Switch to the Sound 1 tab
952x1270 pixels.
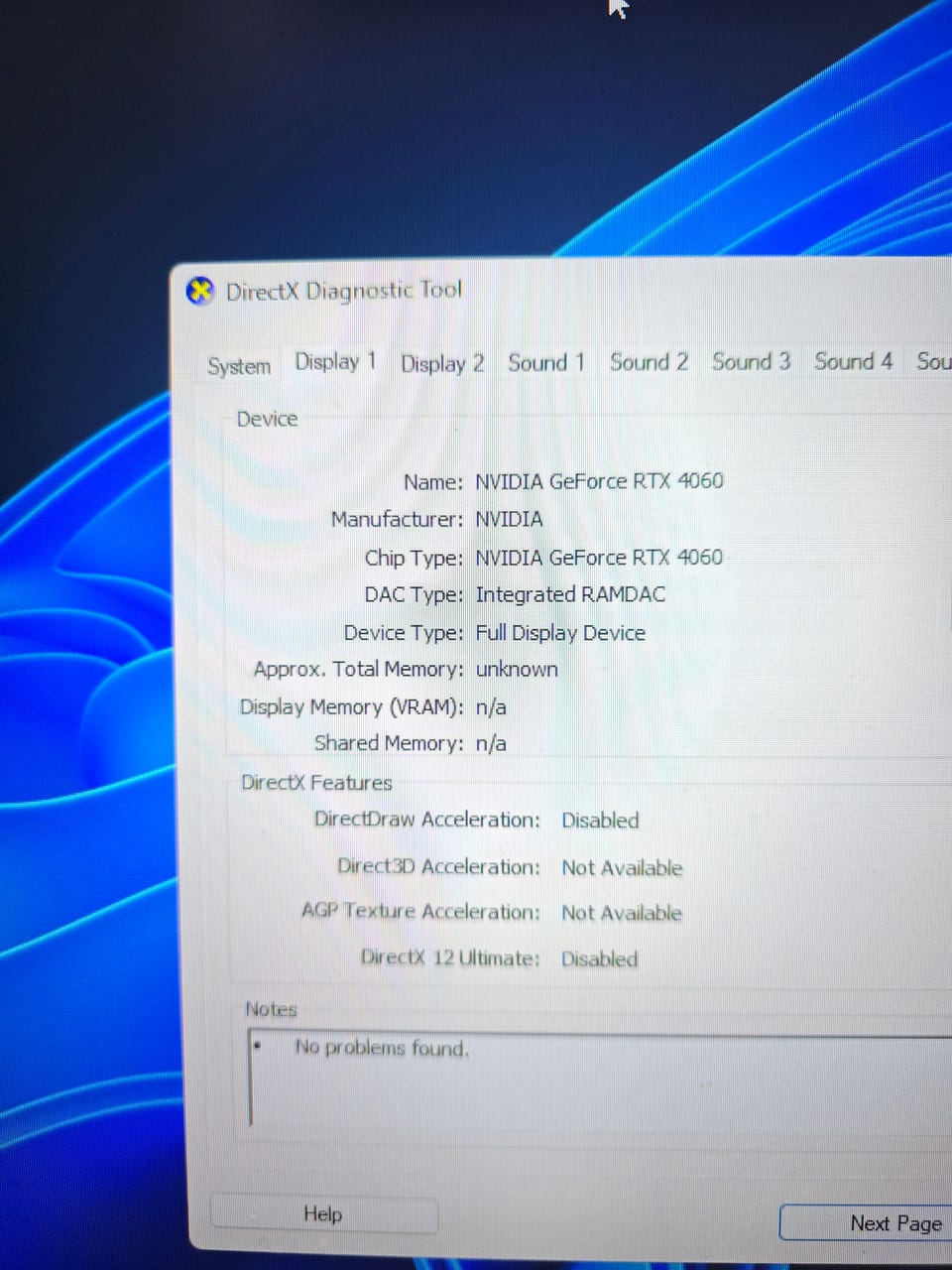click(x=546, y=363)
